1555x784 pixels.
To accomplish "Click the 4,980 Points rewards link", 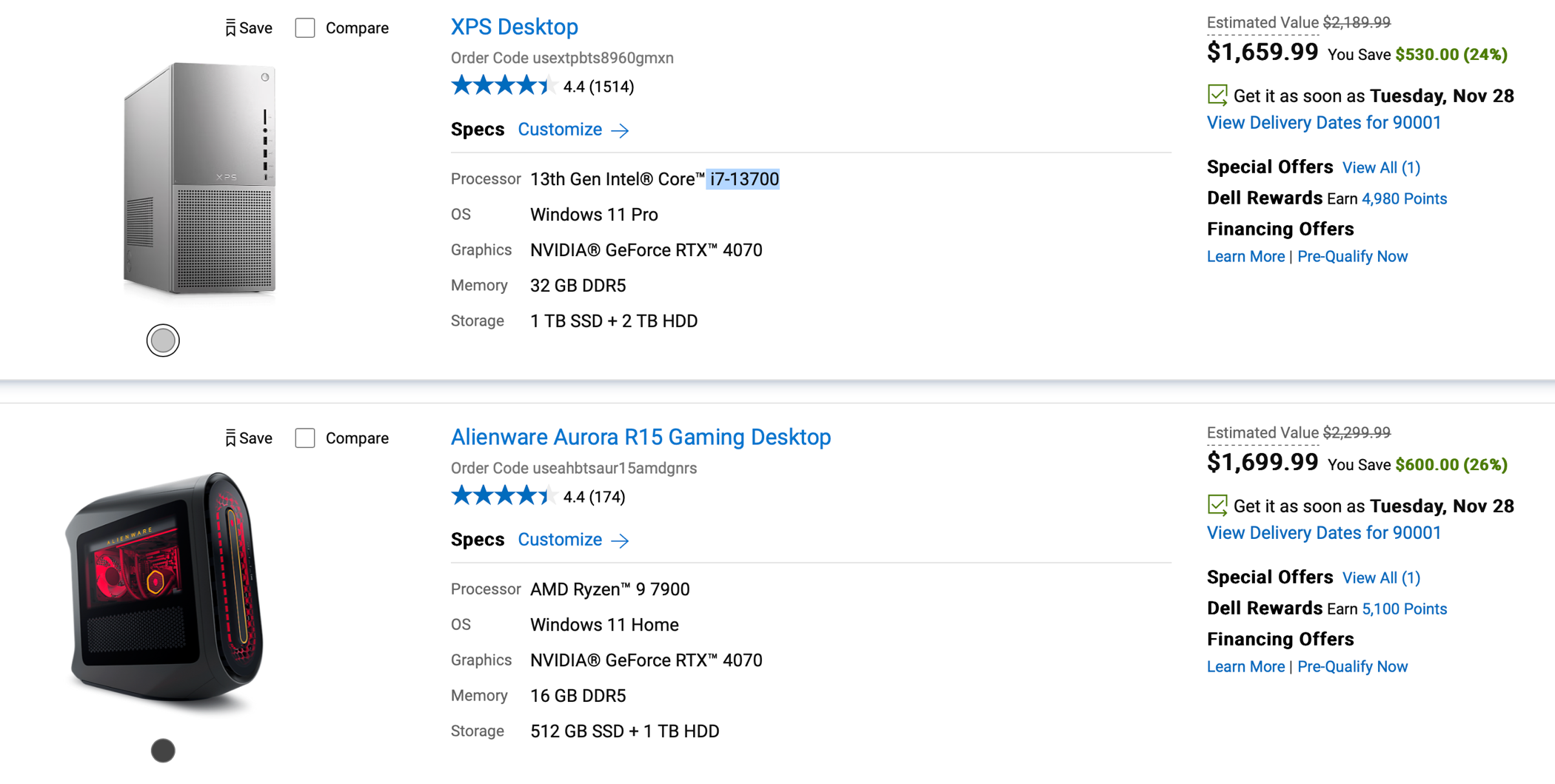I will click(1405, 198).
